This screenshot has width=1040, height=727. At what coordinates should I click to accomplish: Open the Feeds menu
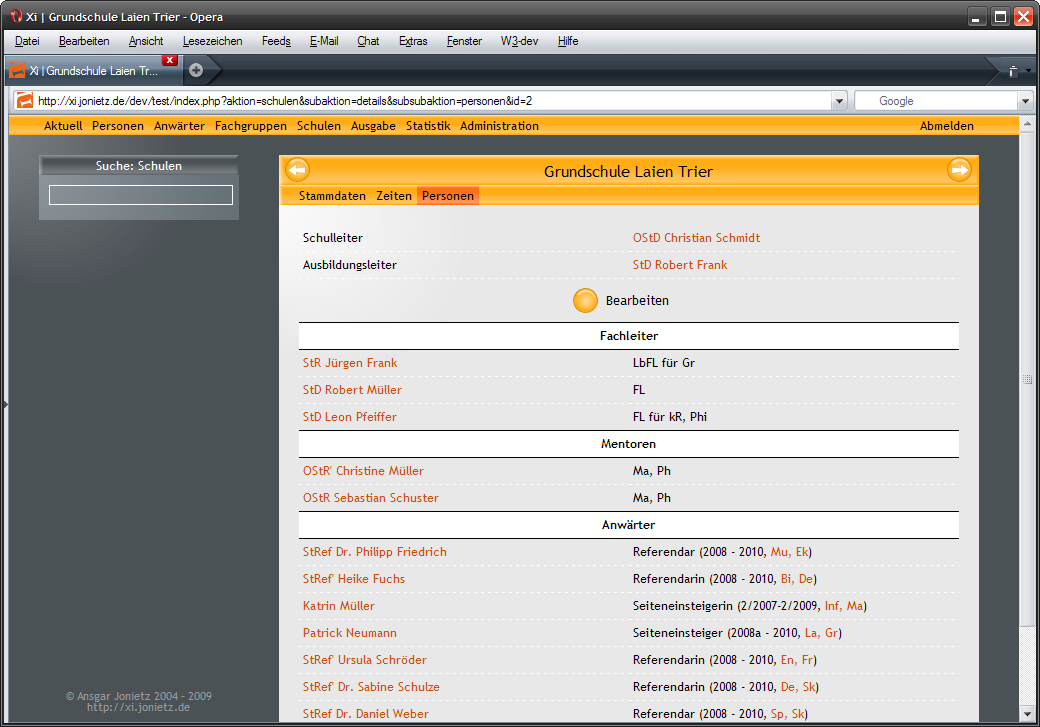(x=276, y=41)
